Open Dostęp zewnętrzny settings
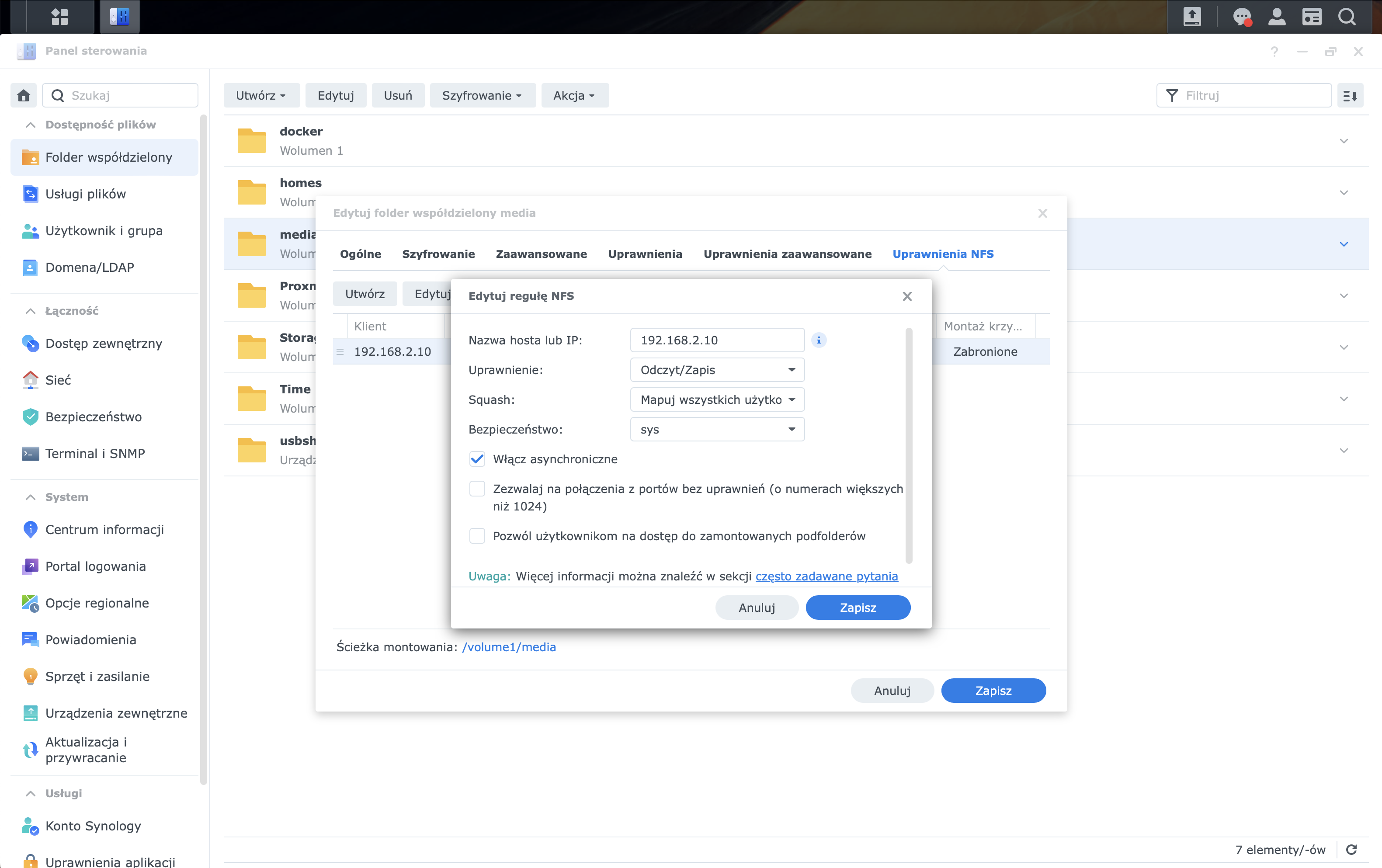The width and height of the screenshot is (1382, 868). pos(104,343)
